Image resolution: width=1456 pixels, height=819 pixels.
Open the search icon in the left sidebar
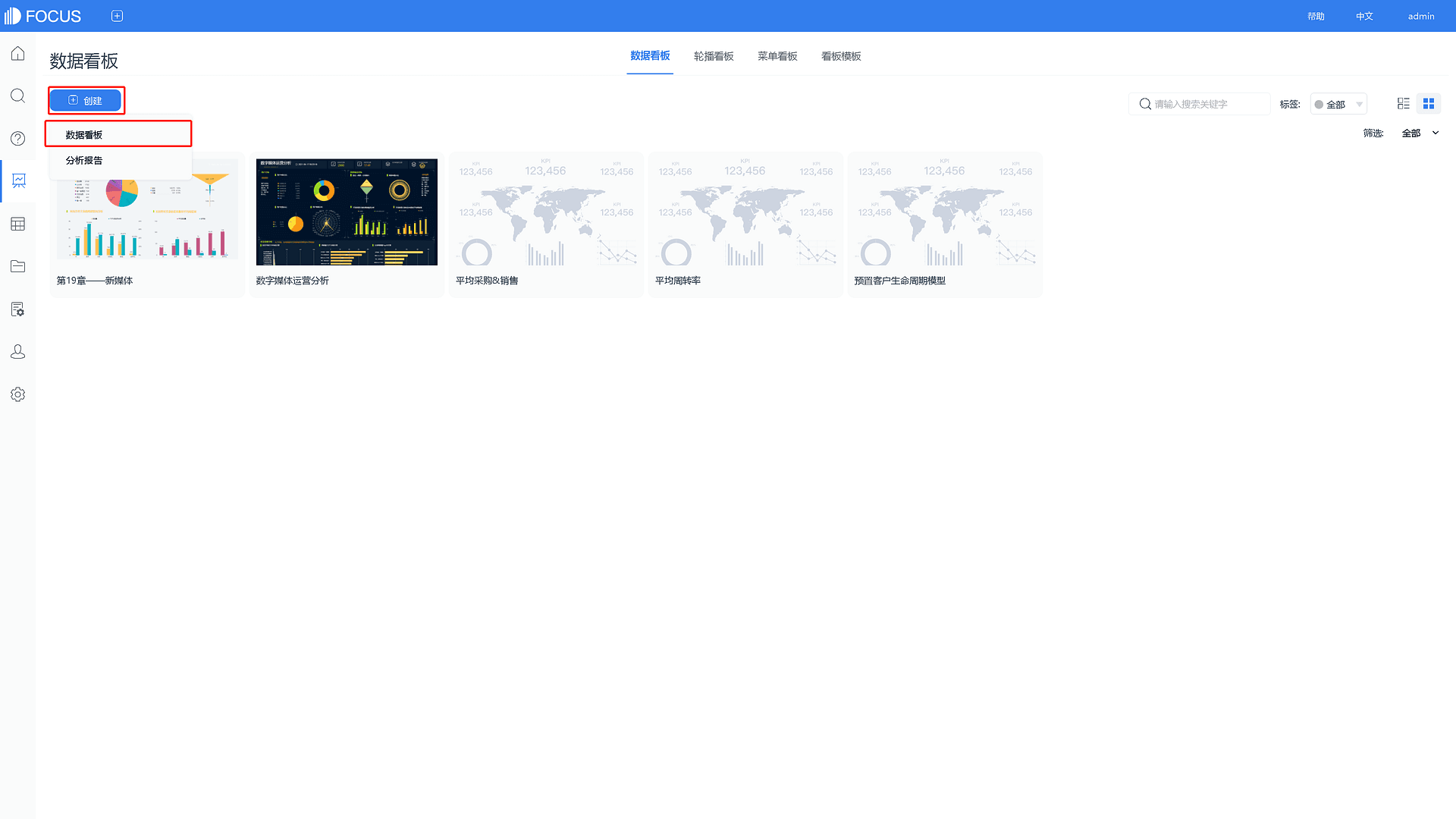17,96
